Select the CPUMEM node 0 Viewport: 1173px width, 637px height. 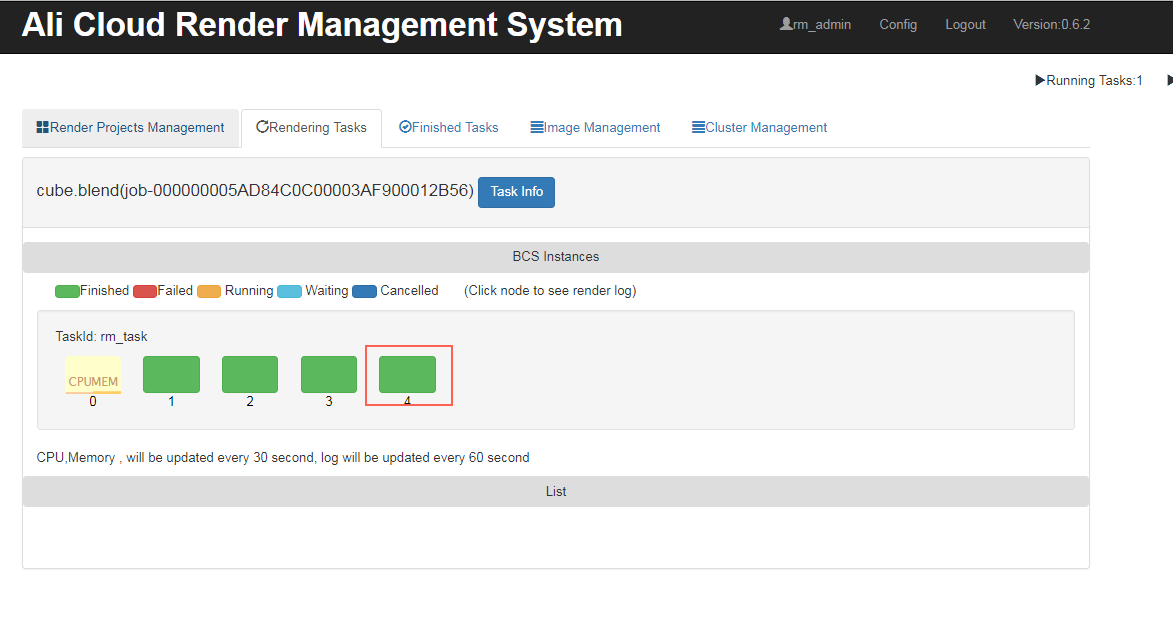pos(93,375)
